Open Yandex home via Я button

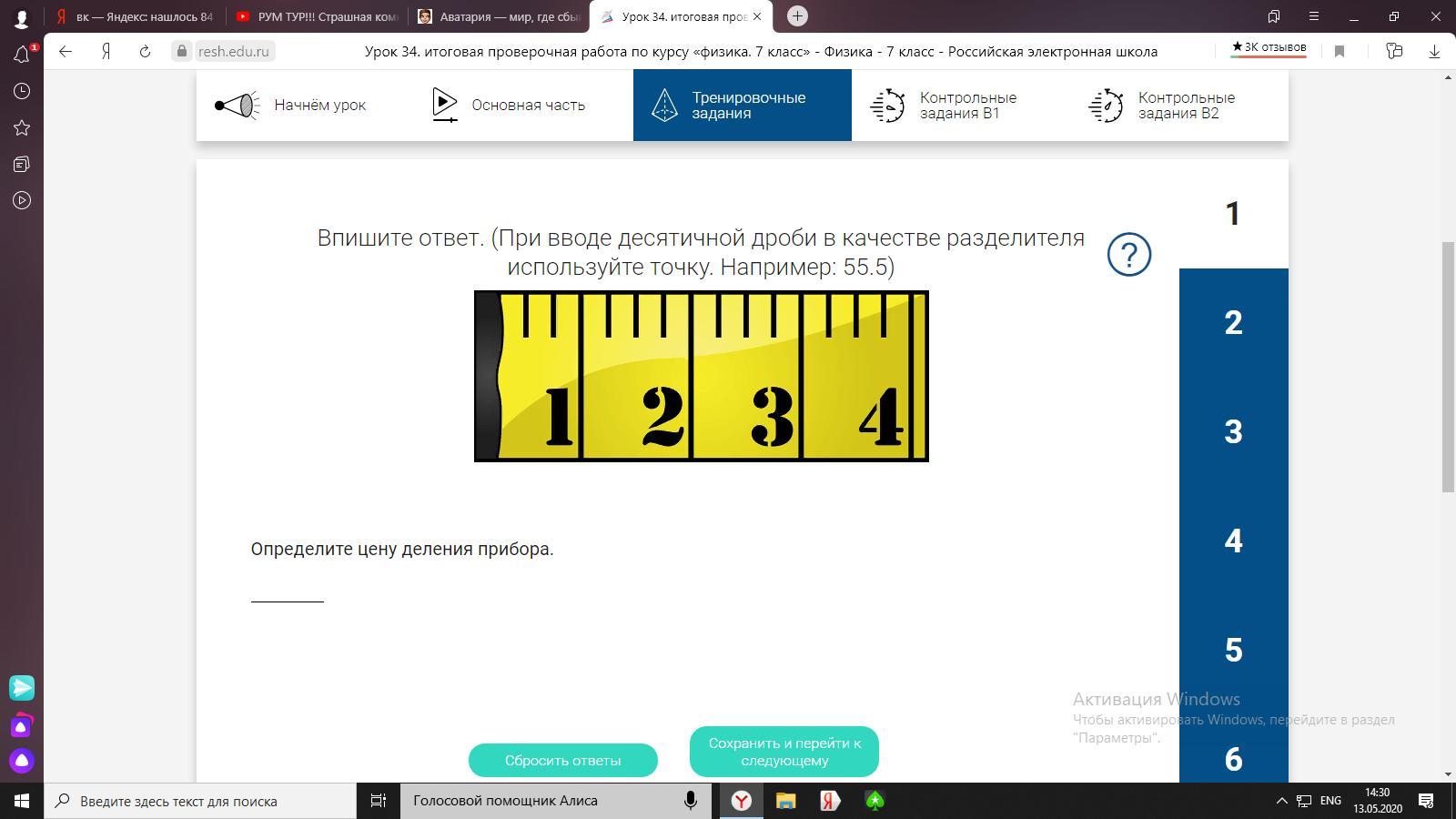[x=106, y=52]
